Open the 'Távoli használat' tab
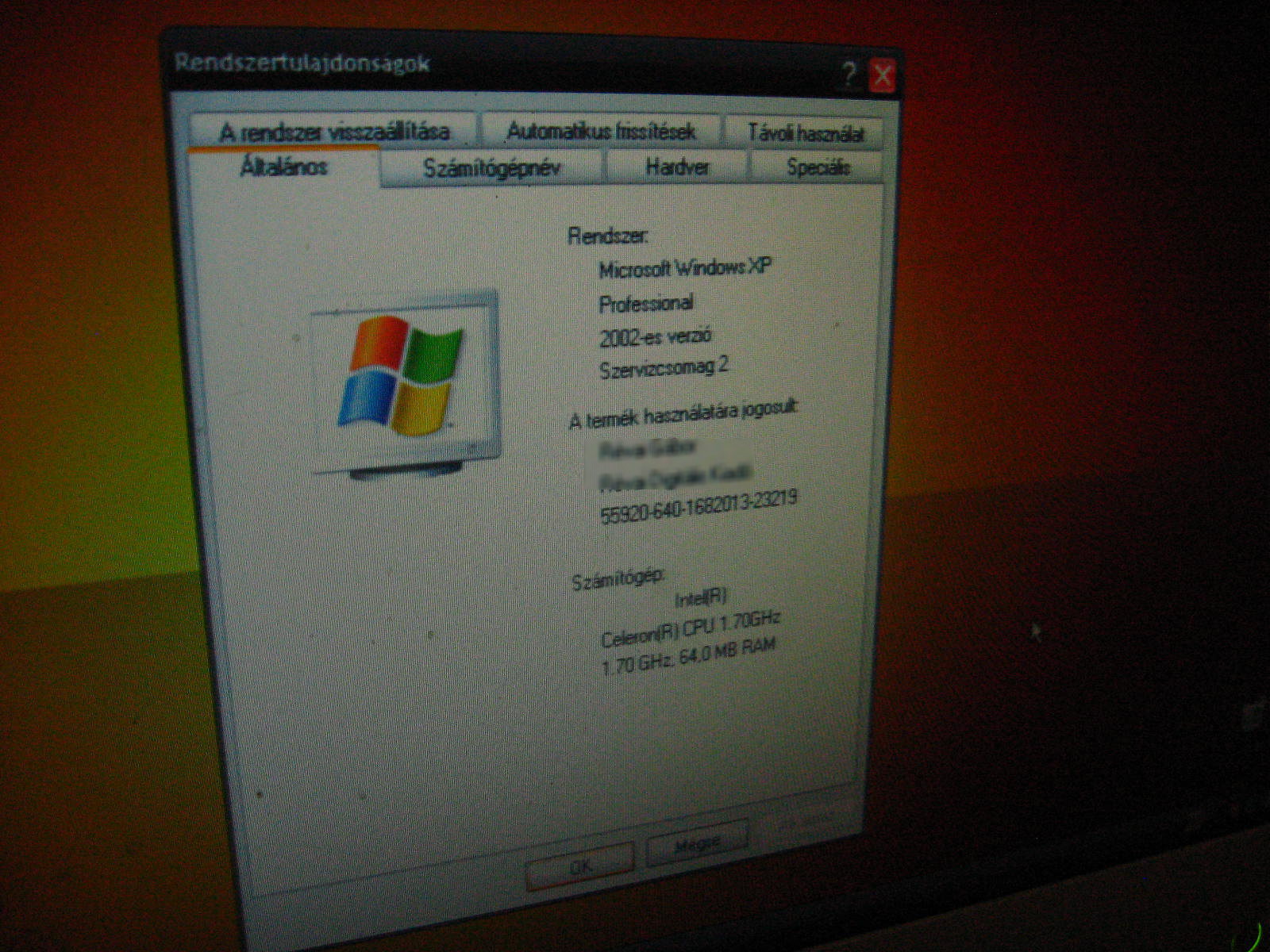The height and width of the screenshot is (952, 1270). tap(804, 132)
